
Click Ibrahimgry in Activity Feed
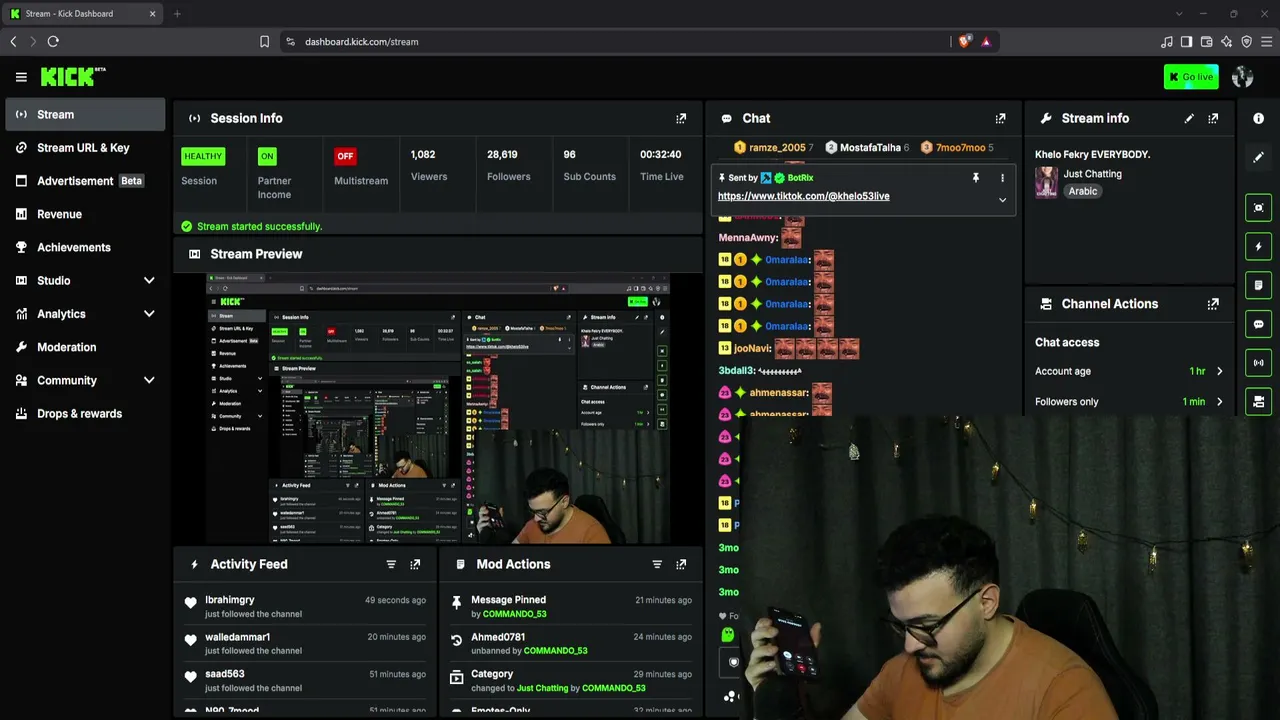[230, 600]
